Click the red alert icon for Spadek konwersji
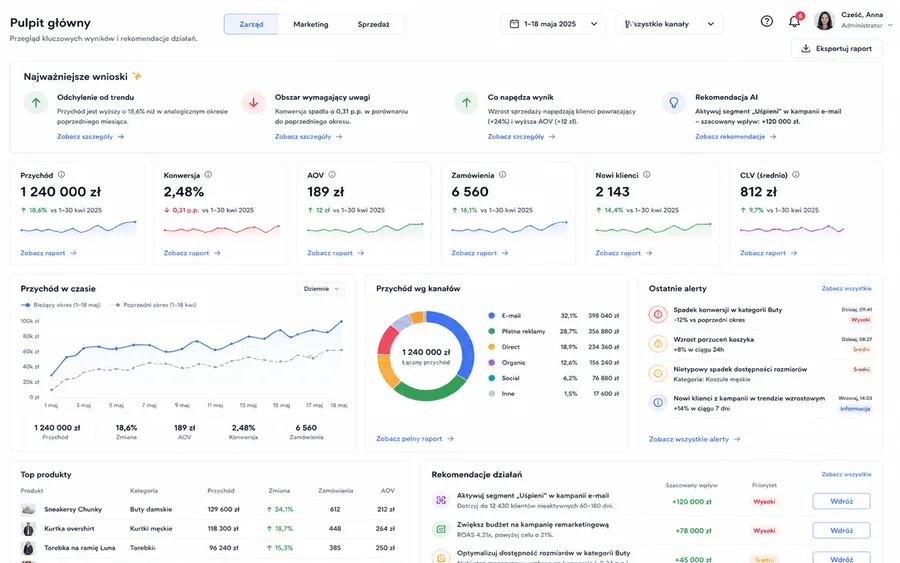Screen dimensions: 900x563 tap(658, 314)
